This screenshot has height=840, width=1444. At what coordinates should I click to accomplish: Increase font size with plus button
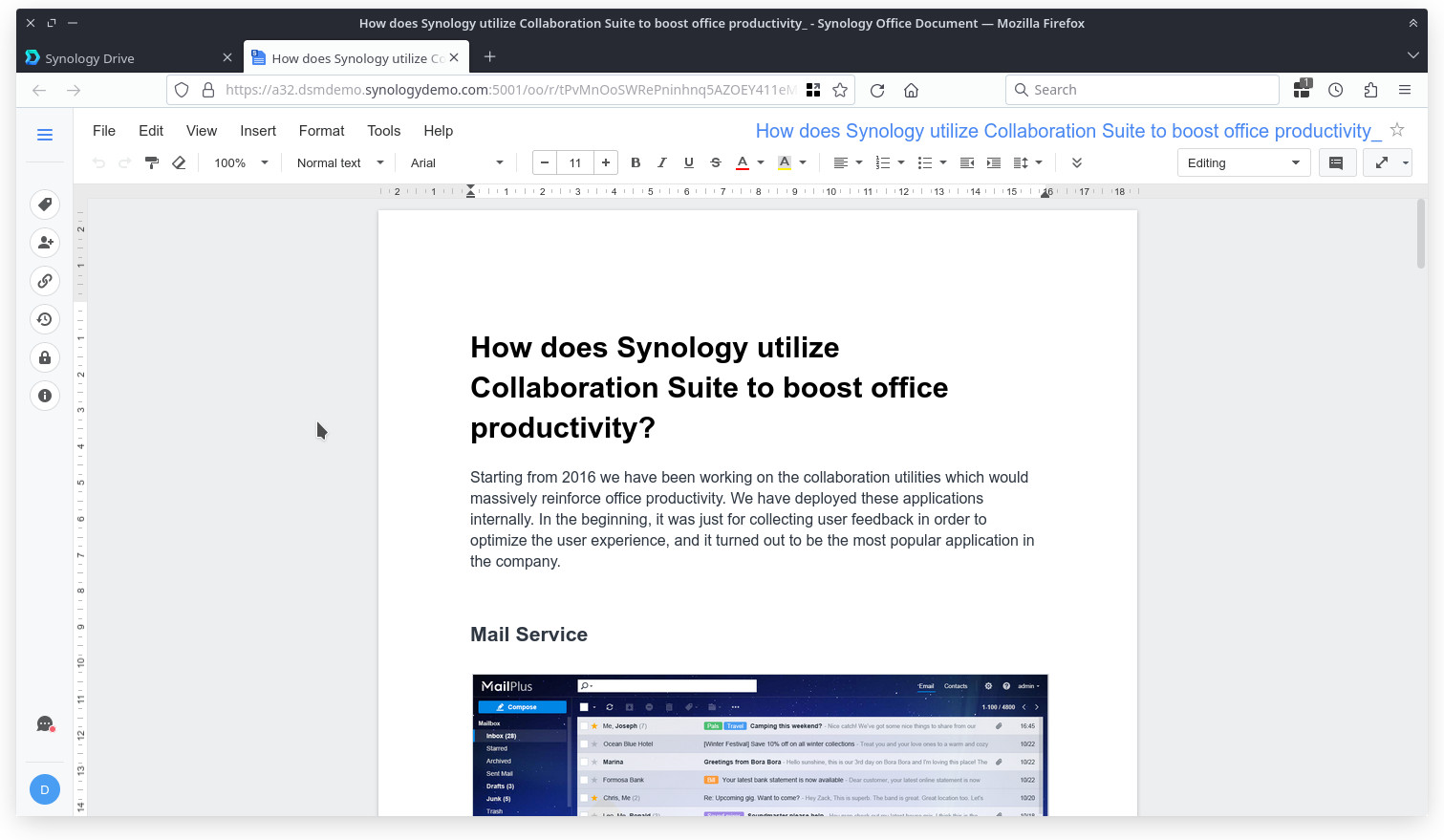(606, 162)
